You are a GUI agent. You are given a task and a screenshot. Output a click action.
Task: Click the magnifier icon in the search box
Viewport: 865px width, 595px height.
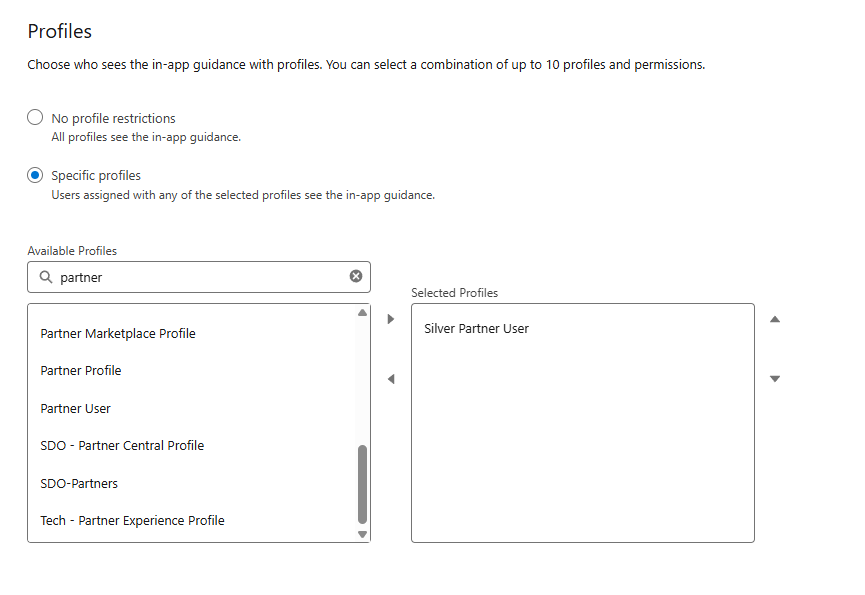tap(45, 277)
